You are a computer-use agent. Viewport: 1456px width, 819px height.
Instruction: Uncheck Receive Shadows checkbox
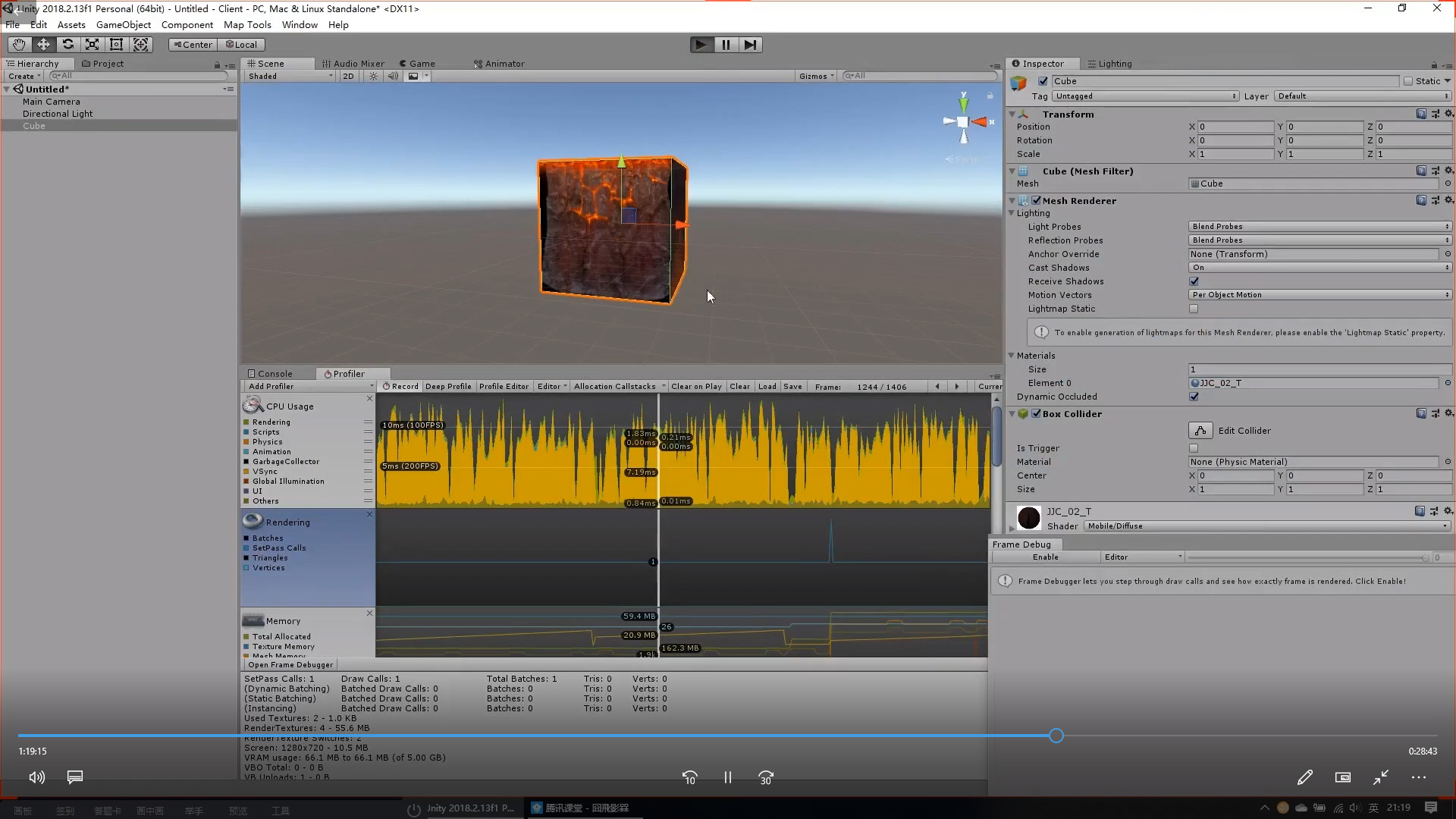pos(1194,281)
